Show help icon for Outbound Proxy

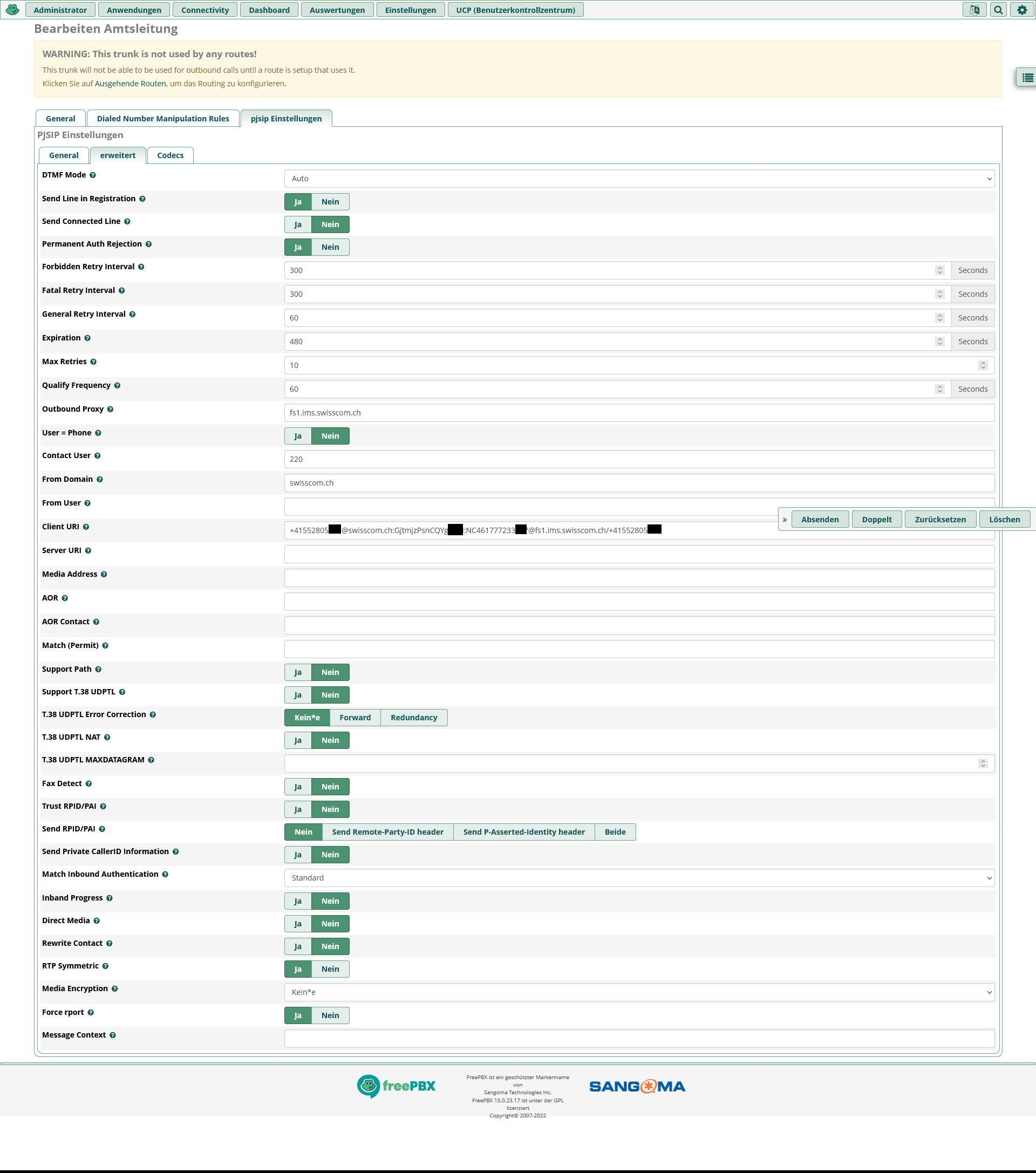(x=110, y=409)
